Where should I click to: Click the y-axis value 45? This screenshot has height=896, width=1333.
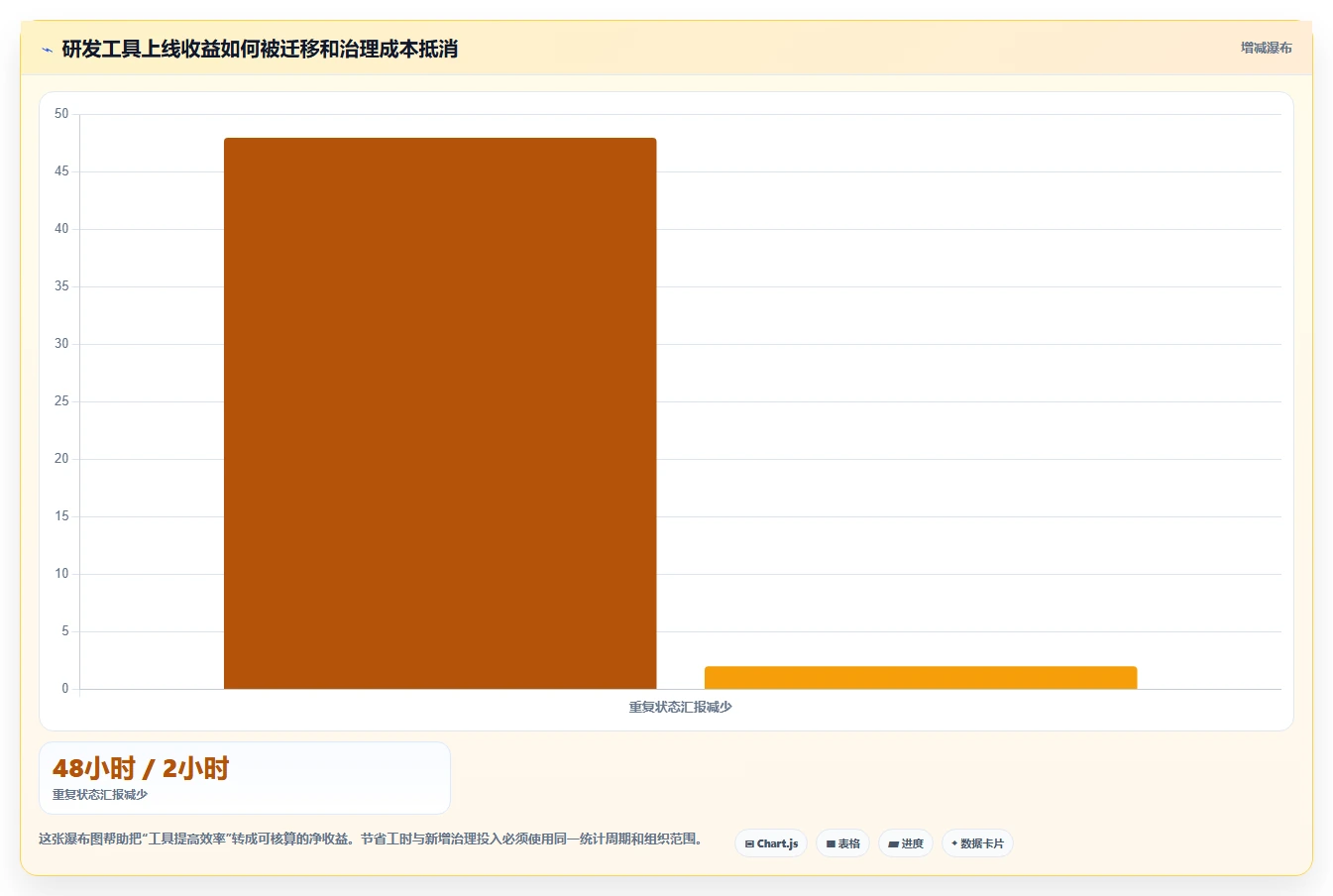point(61,171)
